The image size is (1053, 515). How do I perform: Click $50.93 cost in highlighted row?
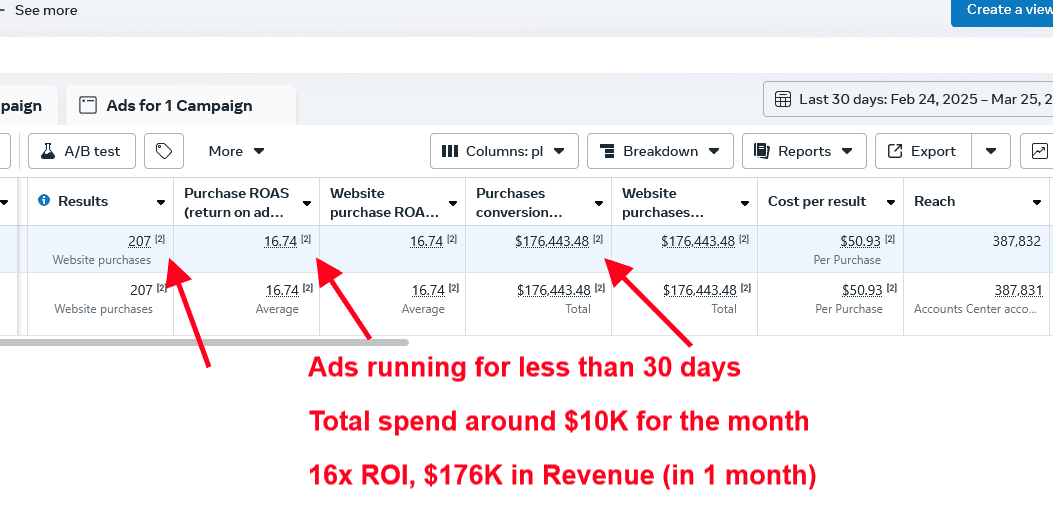(859, 242)
